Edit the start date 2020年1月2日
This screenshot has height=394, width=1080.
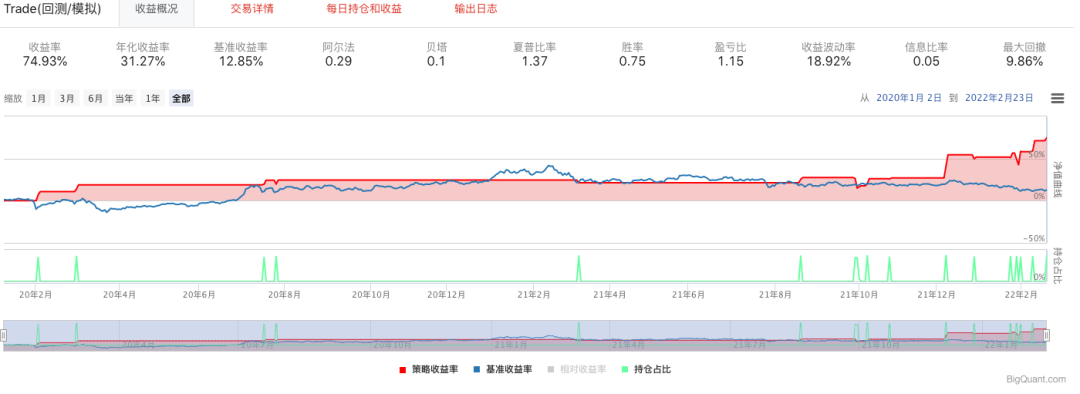tap(908, 98)
